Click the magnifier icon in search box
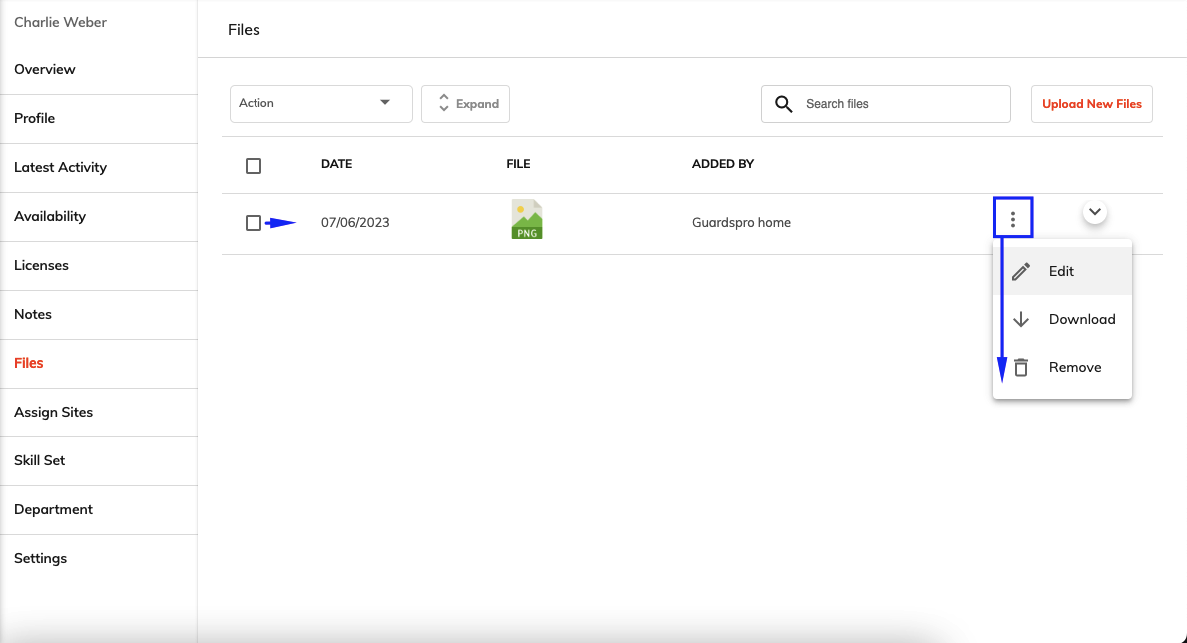Viewport: 1187px width, 643px height. point(784,104)
